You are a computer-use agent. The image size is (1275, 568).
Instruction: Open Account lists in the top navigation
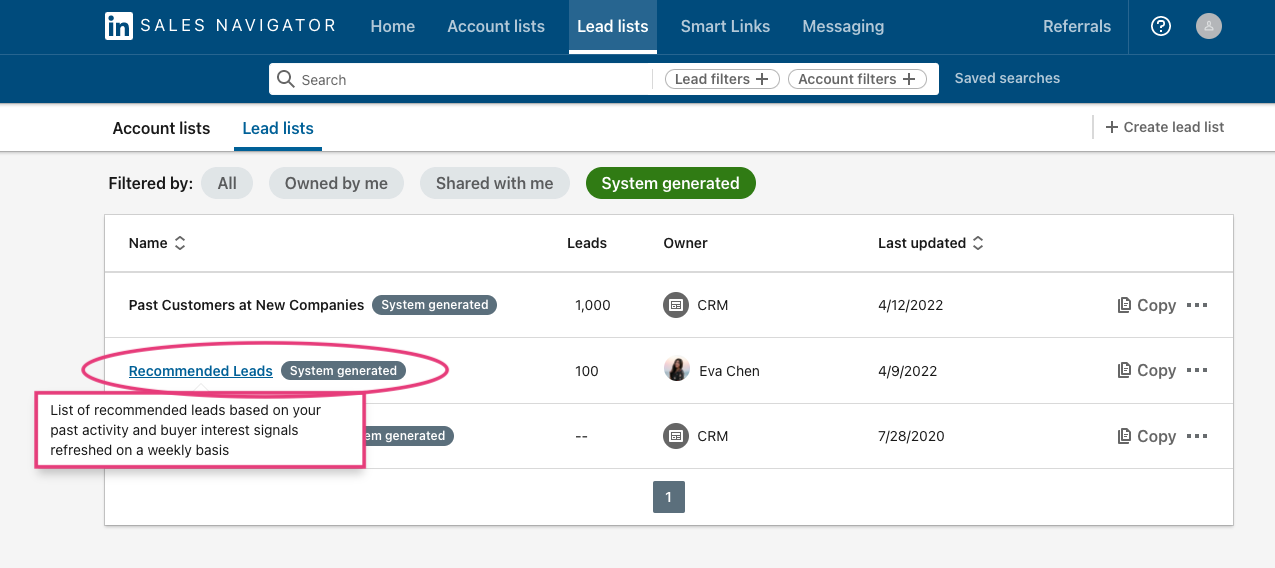click(x=496, y=26)
